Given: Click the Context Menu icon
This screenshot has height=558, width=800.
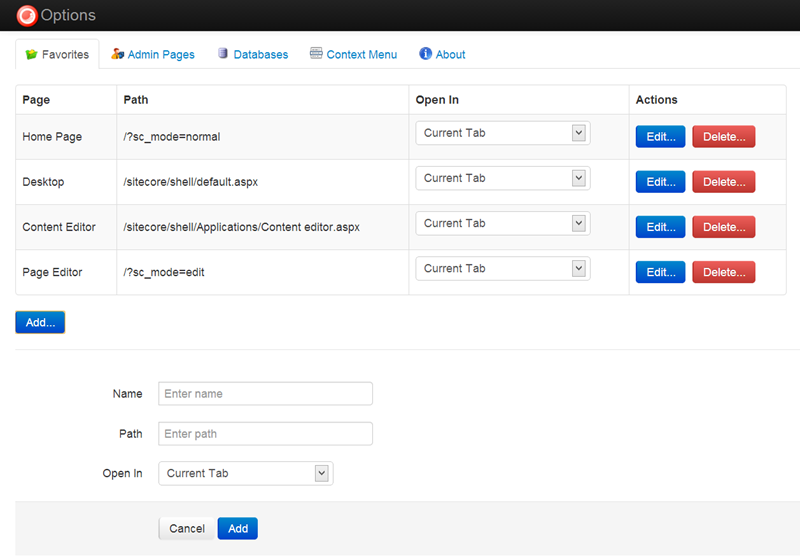Looking at the screenshot, I should click(316, 53).
